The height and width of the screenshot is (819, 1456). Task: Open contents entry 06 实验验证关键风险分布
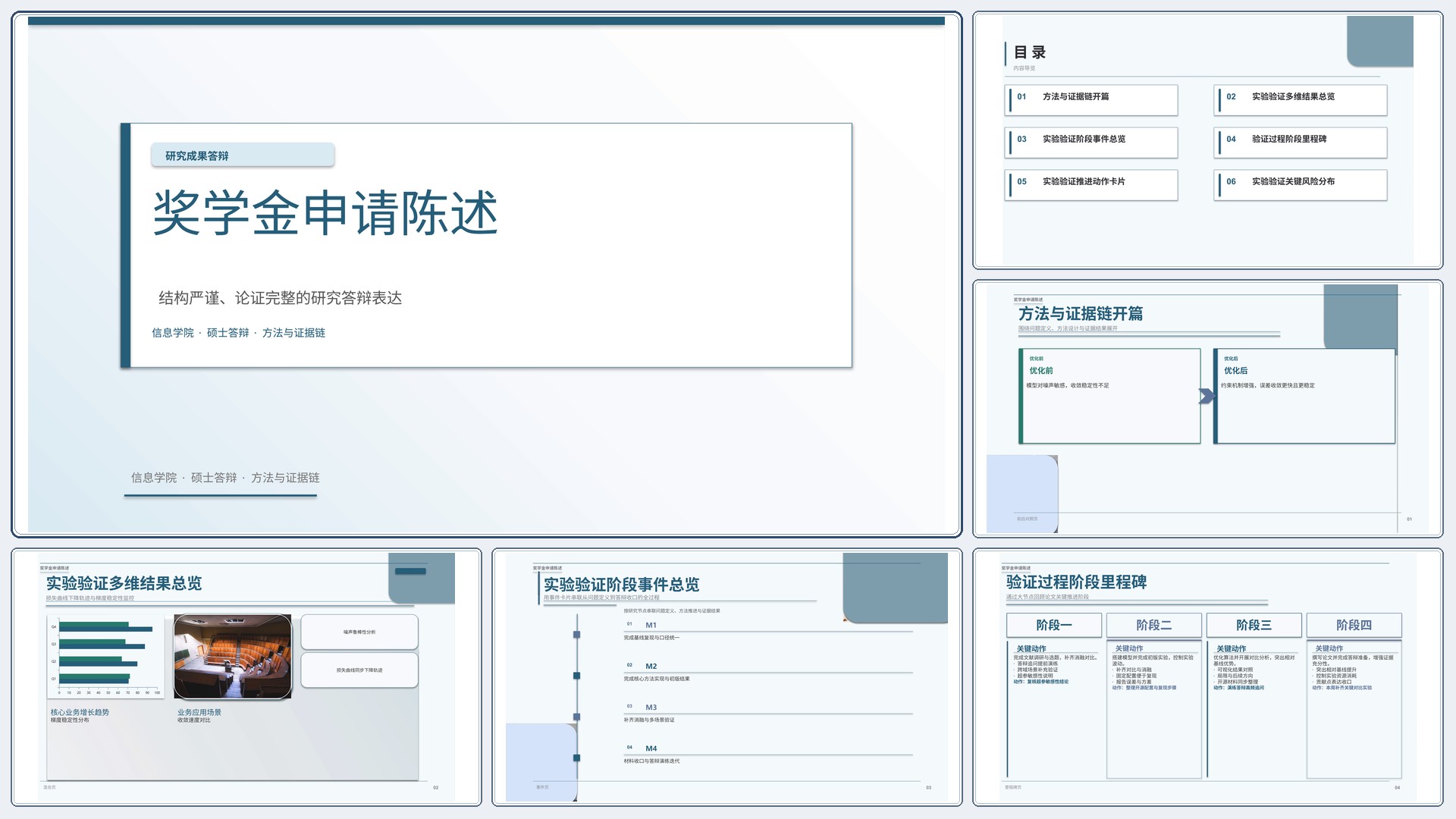[1301, 185]
